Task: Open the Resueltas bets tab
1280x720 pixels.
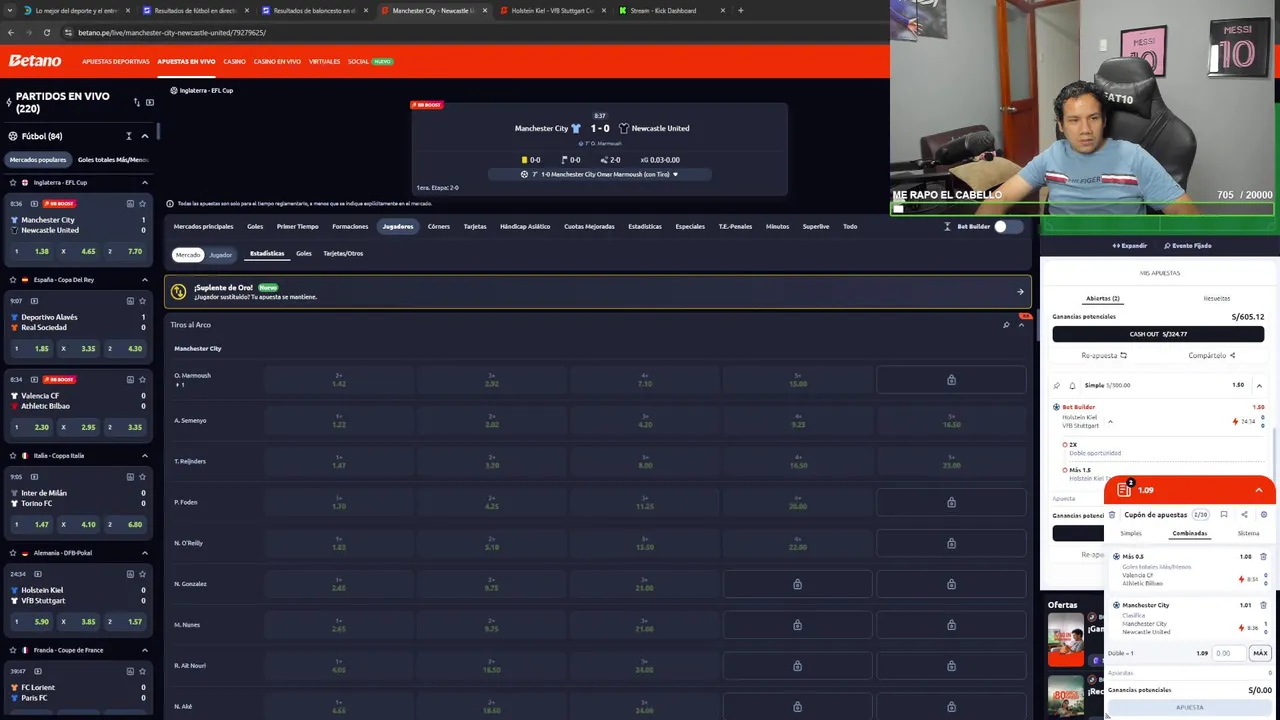Action: point(1217,298)
